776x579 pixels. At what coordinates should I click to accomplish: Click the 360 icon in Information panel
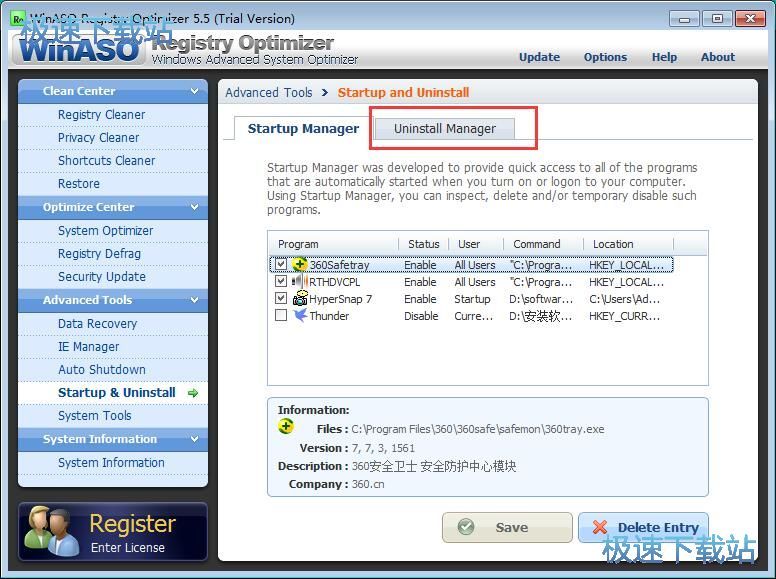286,426
